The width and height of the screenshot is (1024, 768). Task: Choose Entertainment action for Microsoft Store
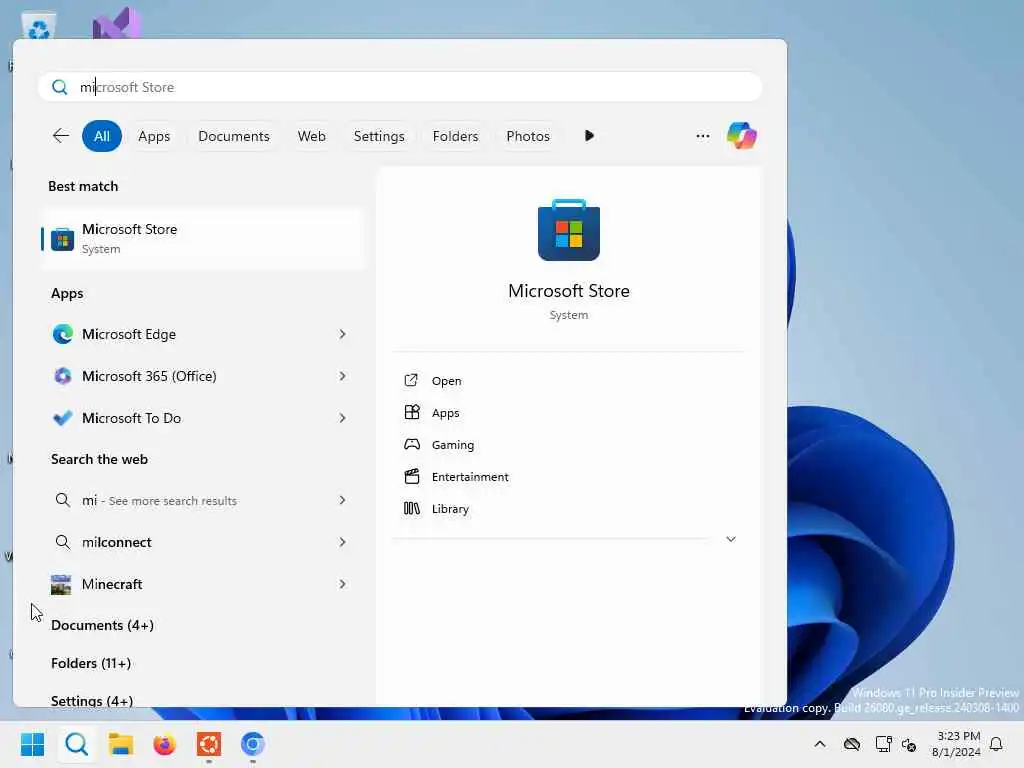coord(470,477)
